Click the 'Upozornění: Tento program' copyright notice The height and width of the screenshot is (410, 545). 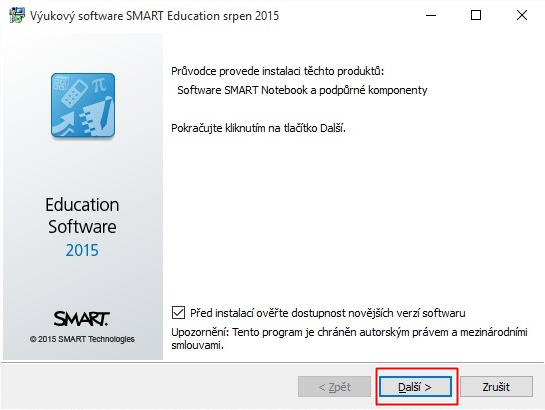click(x=349, y=338)
